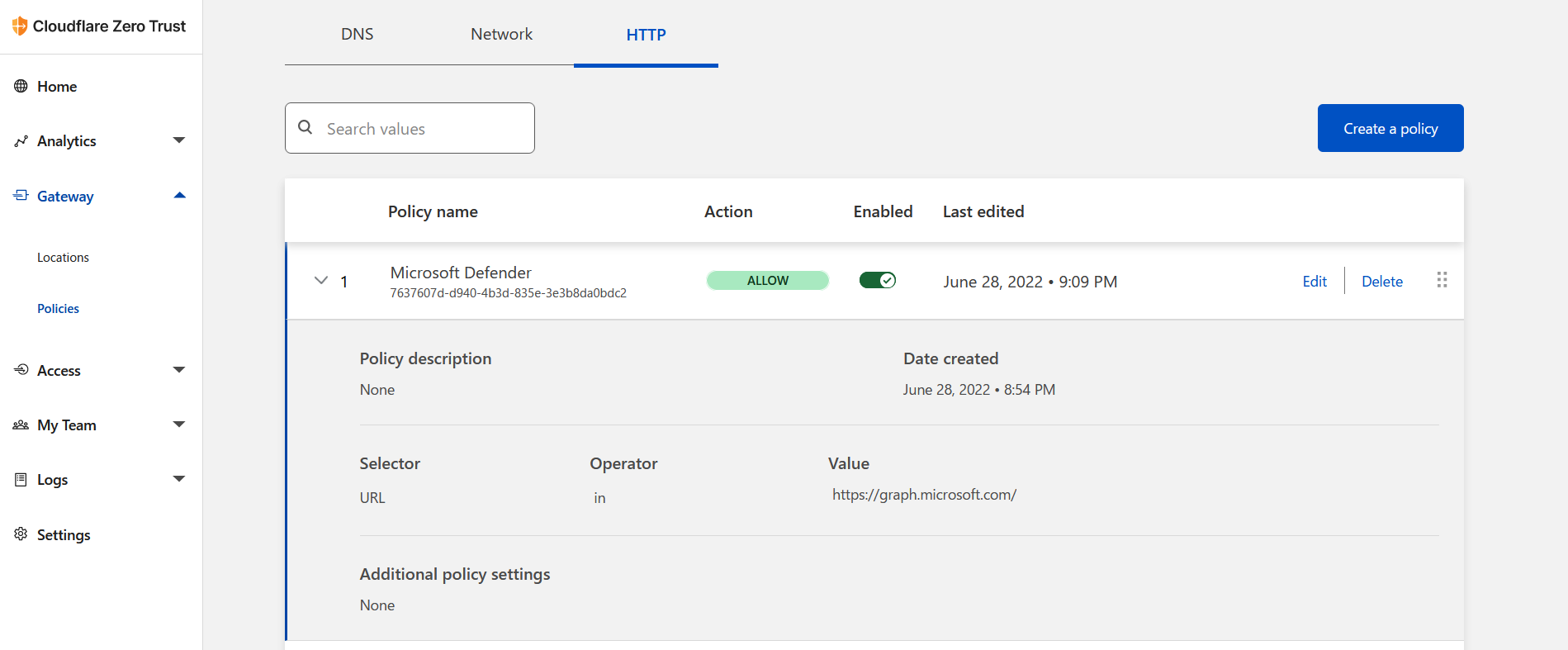The height and width of the screenshot is (650, 1568).
Task: Edit the Microsoft Defender policy
Action: pyautogui.click(x=1314, y=282)
